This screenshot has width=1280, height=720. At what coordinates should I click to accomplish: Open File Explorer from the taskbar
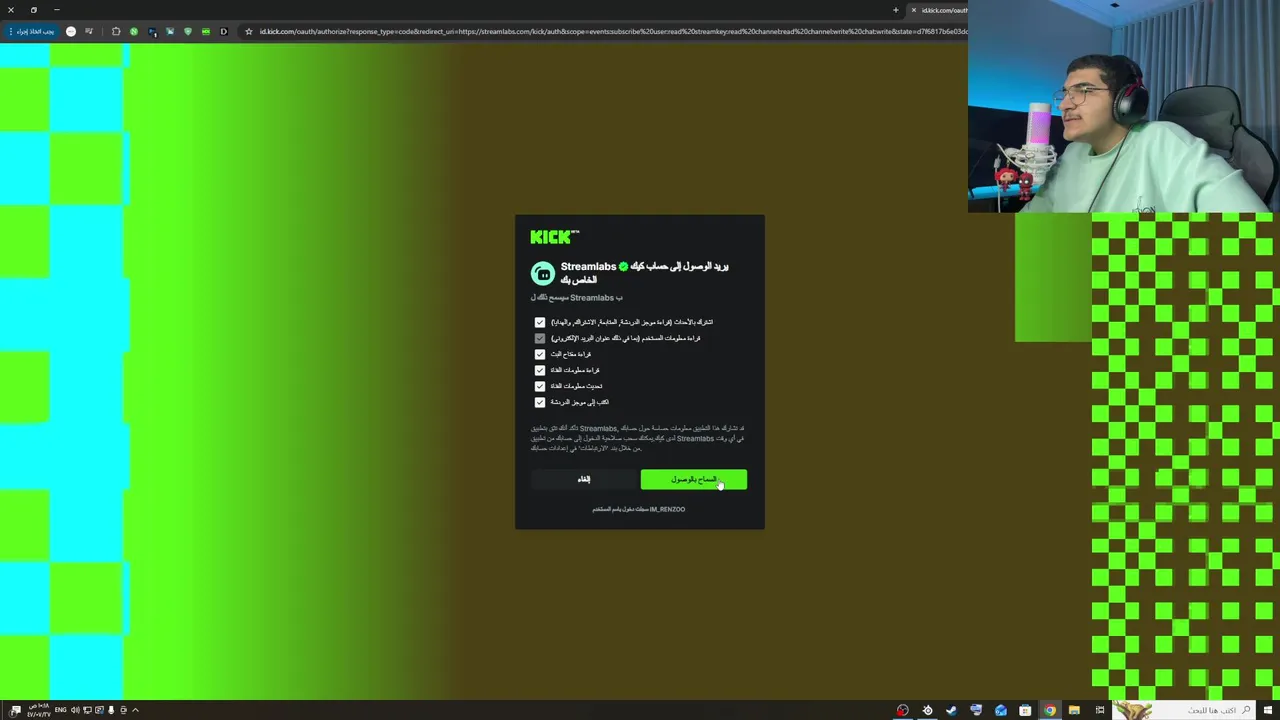tap(1074, 710)
